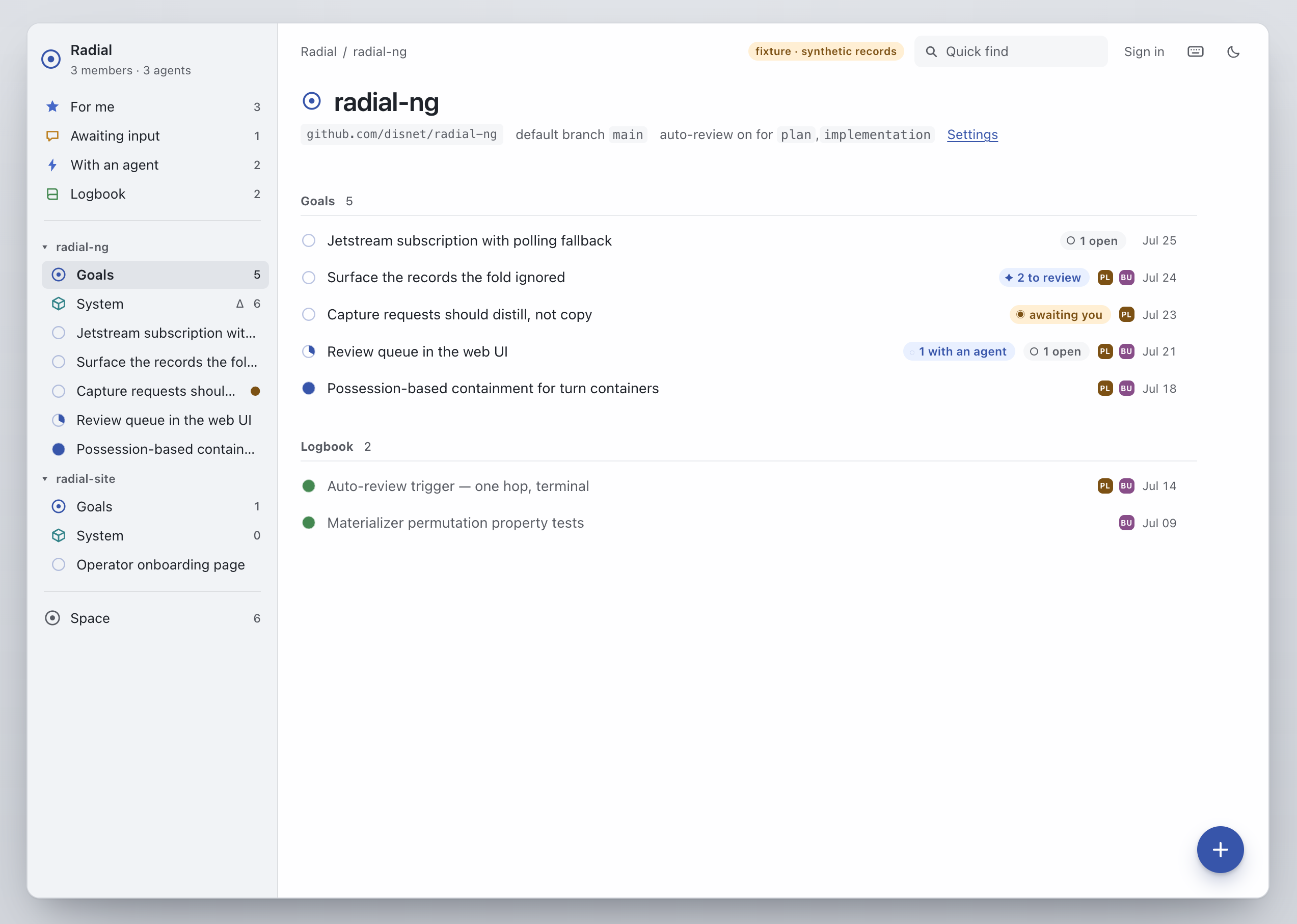The image size is (1297, 924).
Task: Open the Settings link
Action: pyautogui.click(x=972, y=135)
